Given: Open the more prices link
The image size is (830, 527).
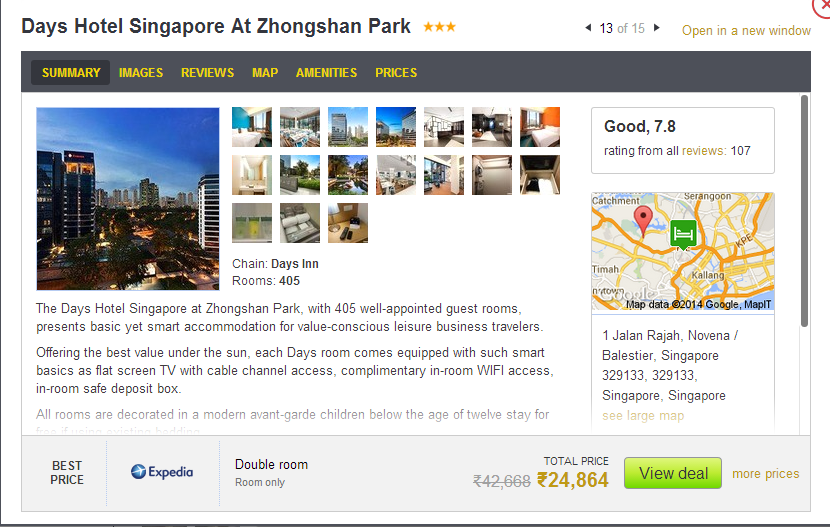Looking at the screenshot, I should [x=765, y=474].
